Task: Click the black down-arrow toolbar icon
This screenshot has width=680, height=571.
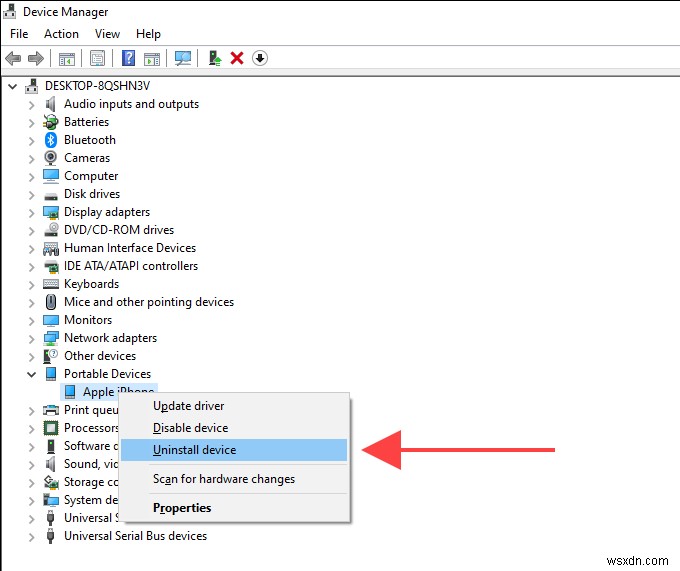Action: (260, 58)
